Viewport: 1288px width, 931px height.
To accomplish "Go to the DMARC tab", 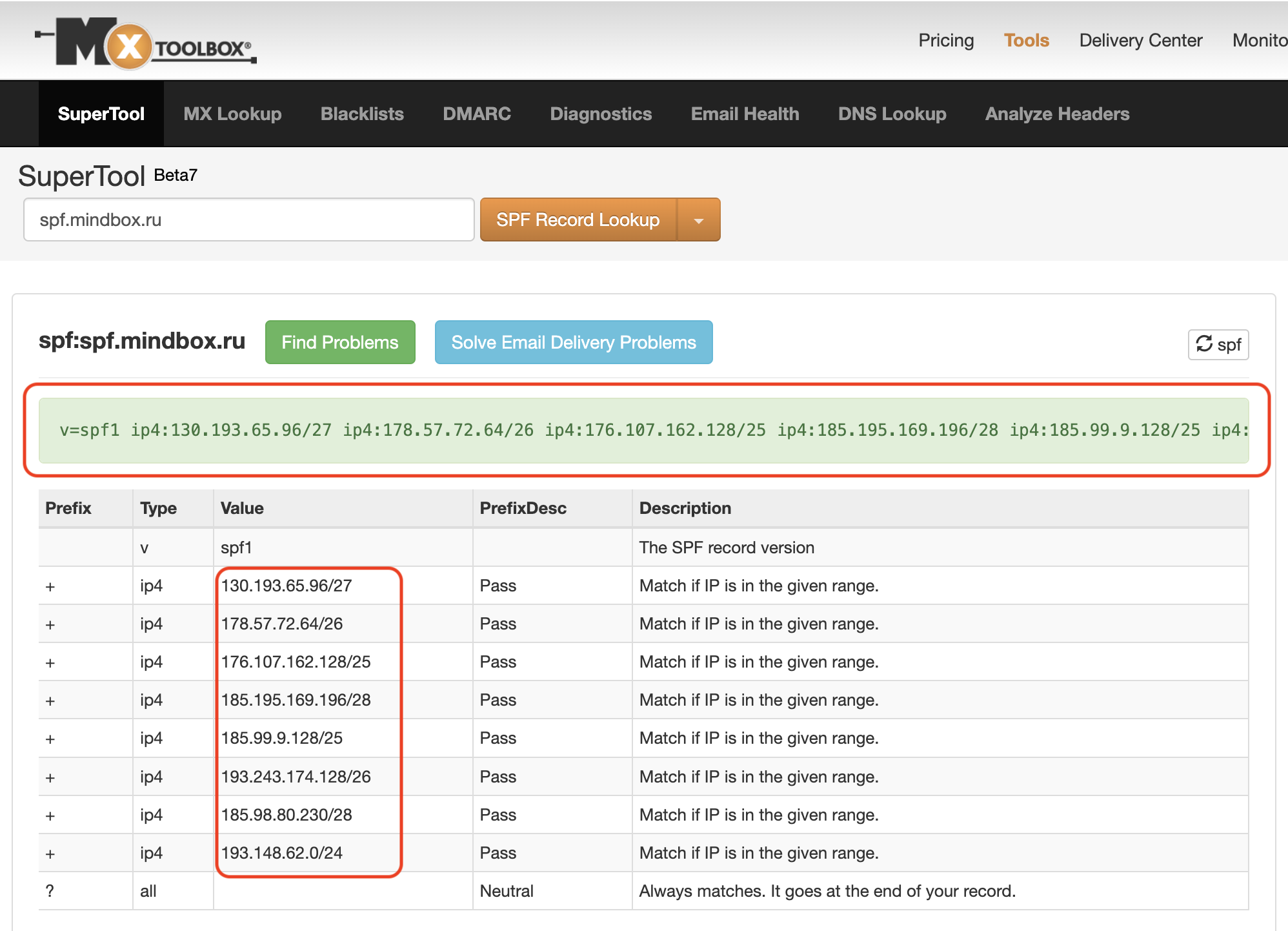I will [x=477, y=114].
